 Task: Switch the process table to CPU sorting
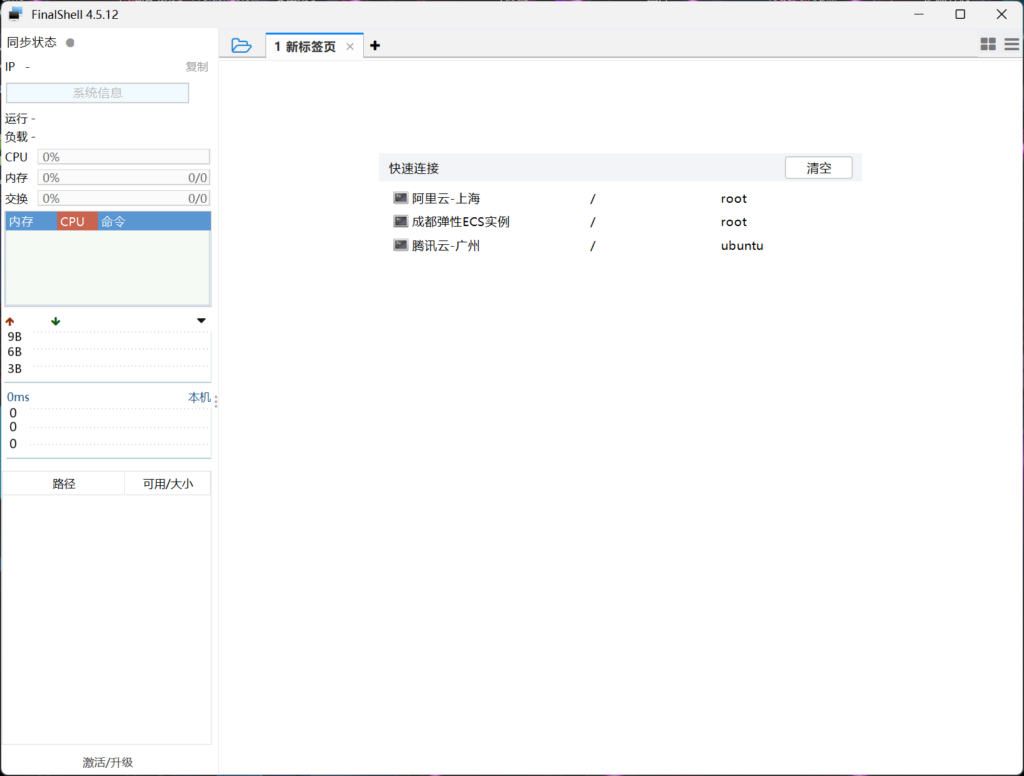(x=75, y=221)
